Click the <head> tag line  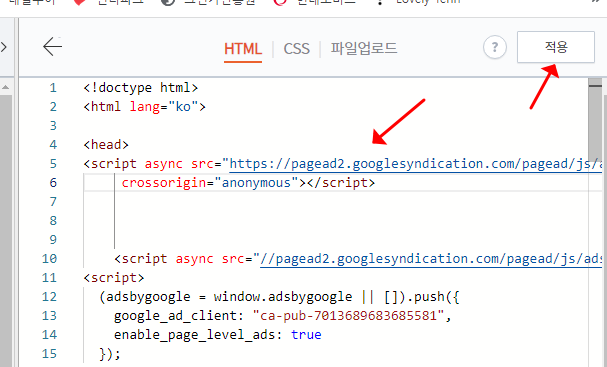click(x=106, y=145)
